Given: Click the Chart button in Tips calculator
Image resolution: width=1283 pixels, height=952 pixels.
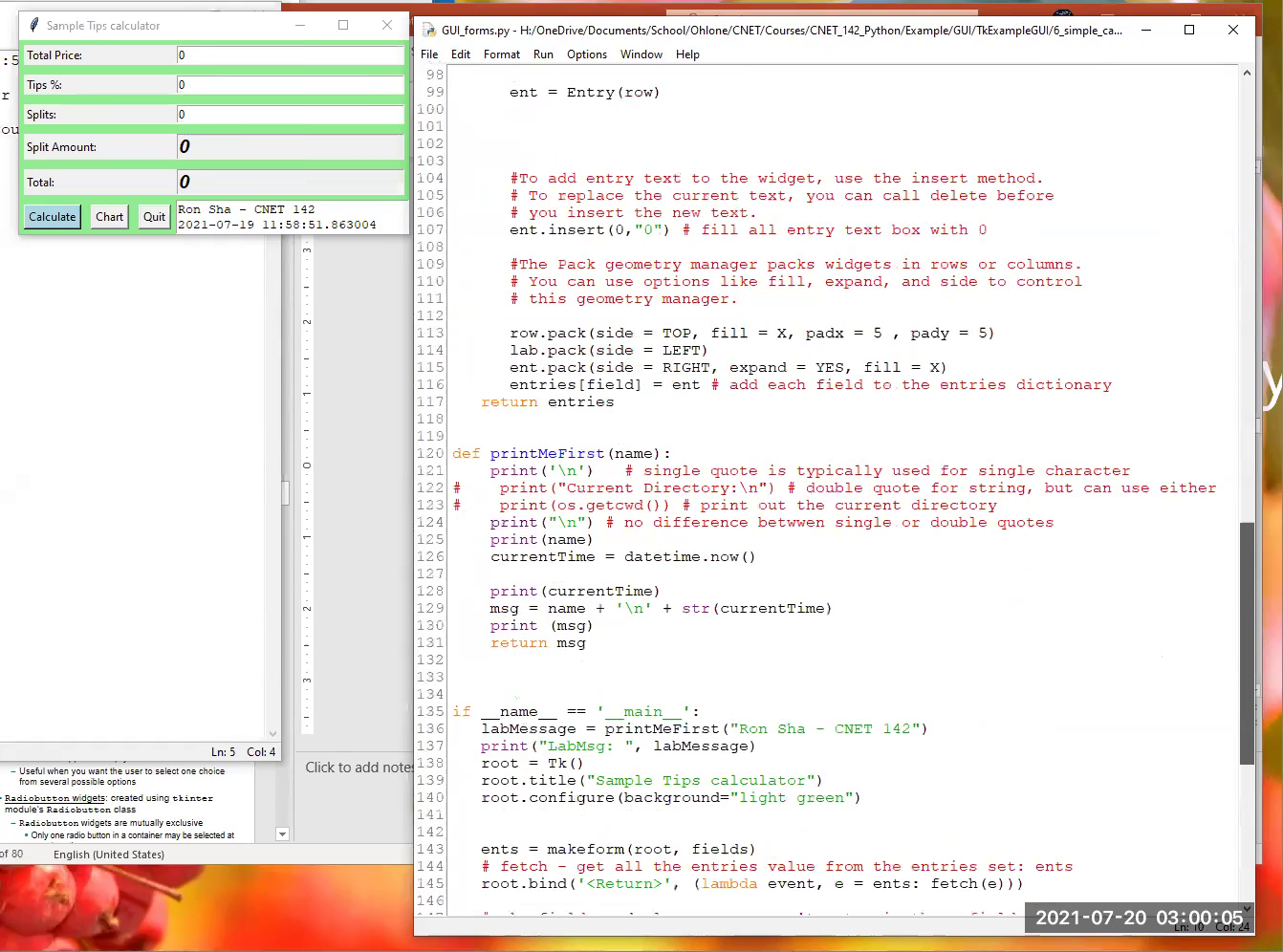Looking at the screenshot, I should point(109,217).
